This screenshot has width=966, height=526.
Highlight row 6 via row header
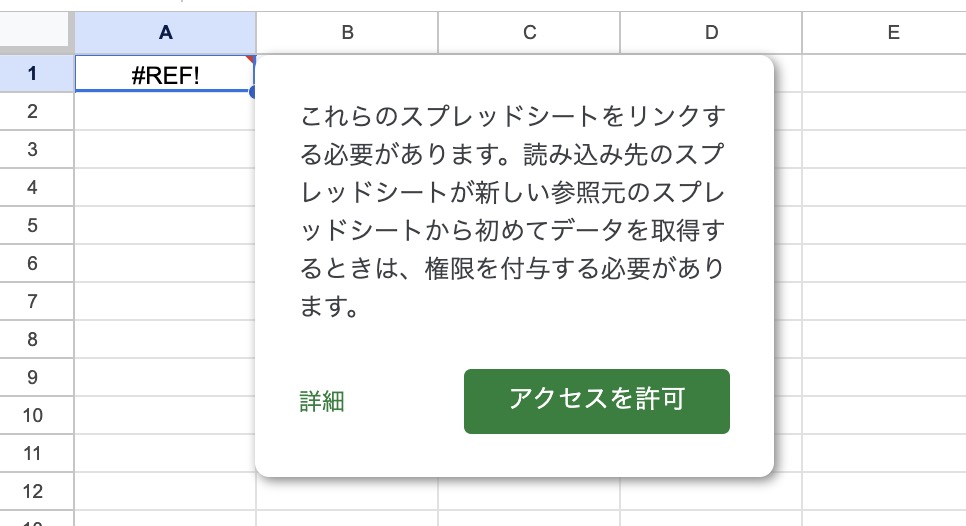pyautogui.click(x=32, y=263)
